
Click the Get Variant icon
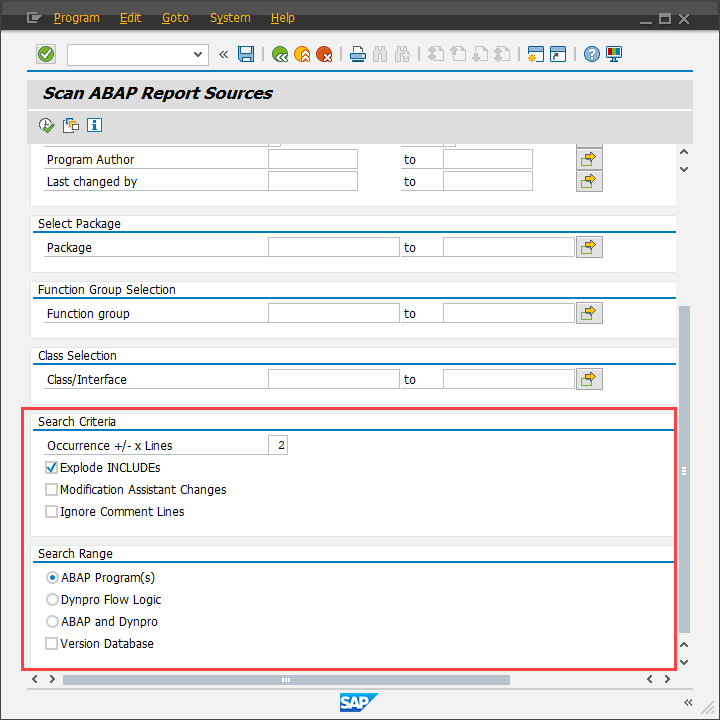pyautogui.click(x=71, y=125)
